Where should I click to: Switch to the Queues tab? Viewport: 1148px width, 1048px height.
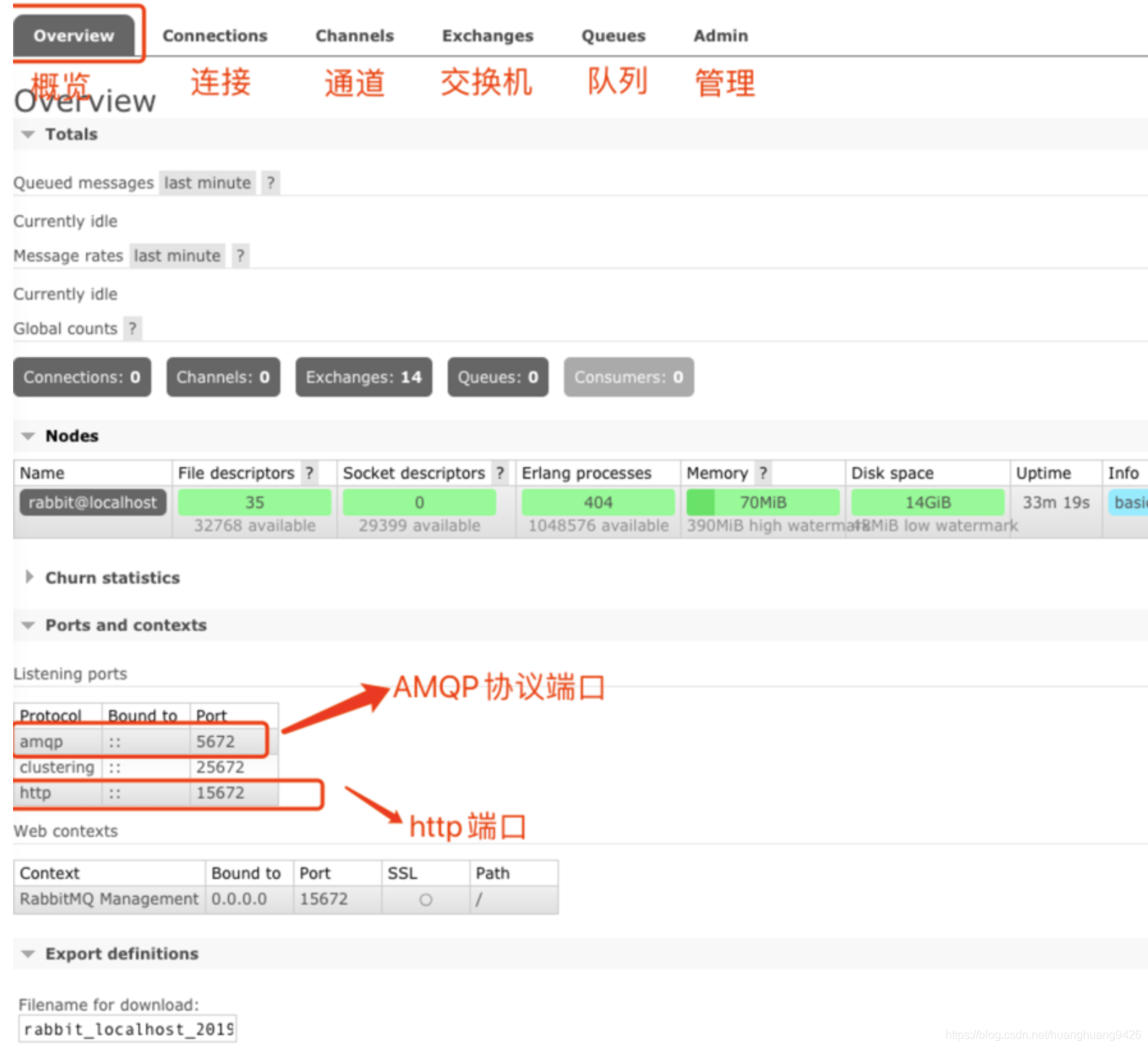coord(614,35)
